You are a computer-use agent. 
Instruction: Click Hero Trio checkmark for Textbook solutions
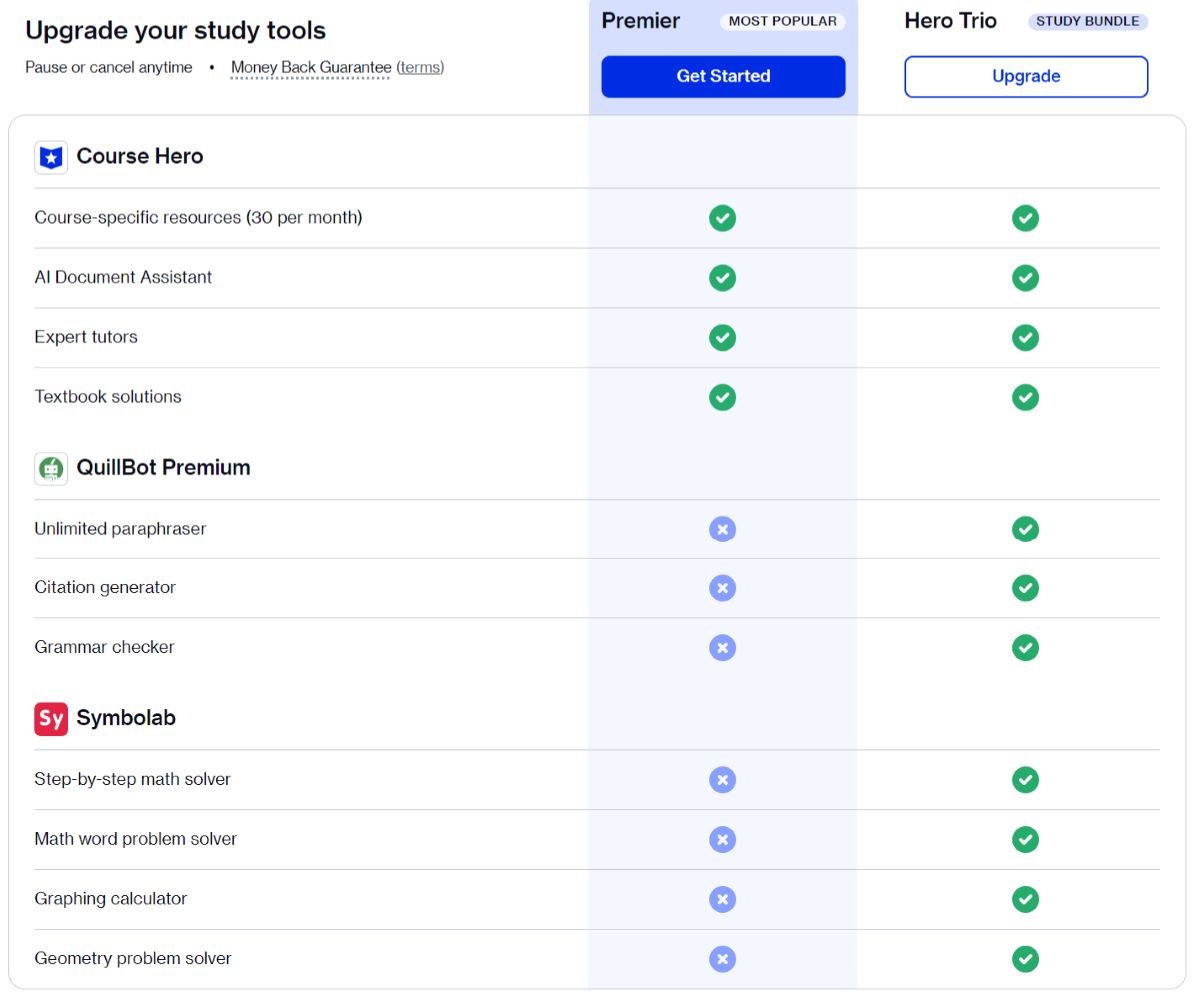tap(1025, 397)
